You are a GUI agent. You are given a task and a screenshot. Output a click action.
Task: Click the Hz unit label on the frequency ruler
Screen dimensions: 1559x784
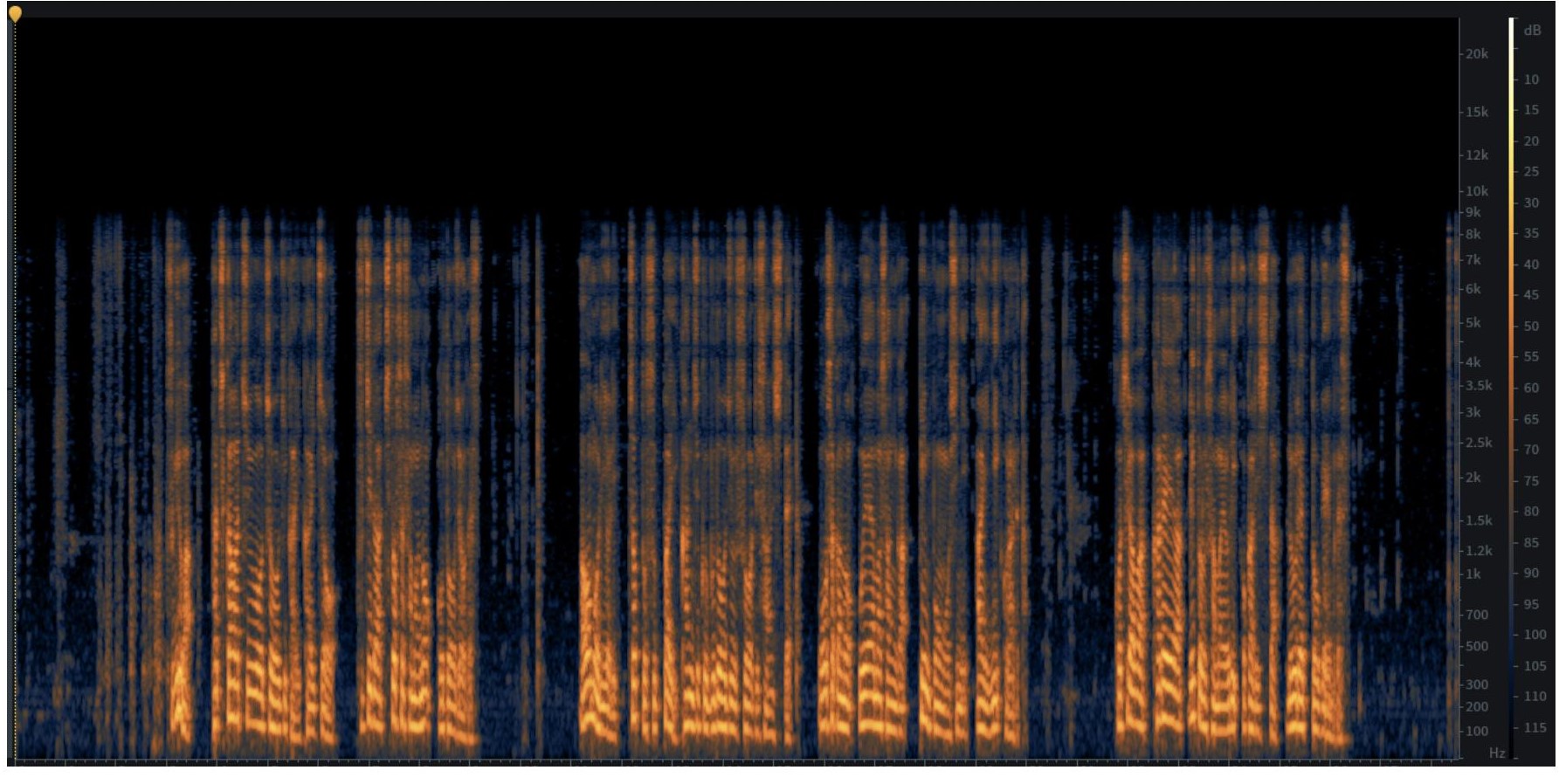1497,753
